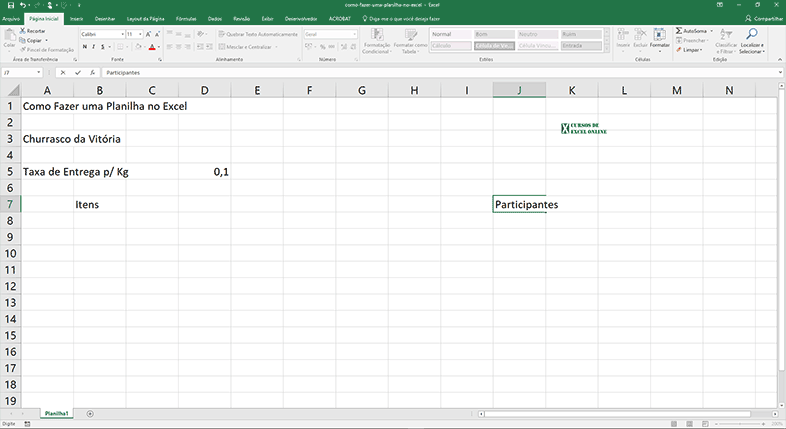Collapse the ribbon with the chevron
This screenshot has height=429, width=786.
780,59
